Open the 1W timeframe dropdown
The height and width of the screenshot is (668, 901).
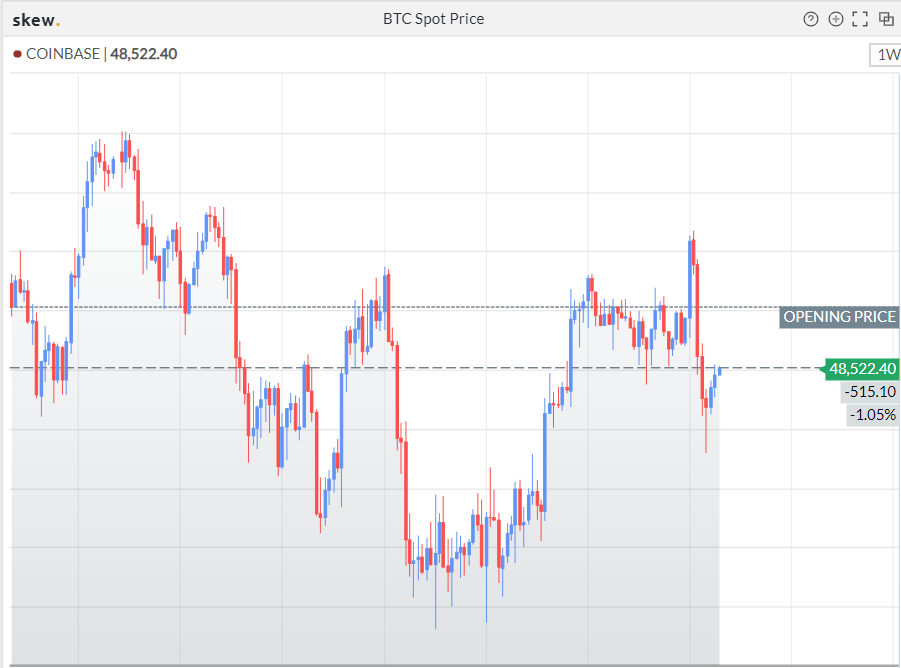886,55
